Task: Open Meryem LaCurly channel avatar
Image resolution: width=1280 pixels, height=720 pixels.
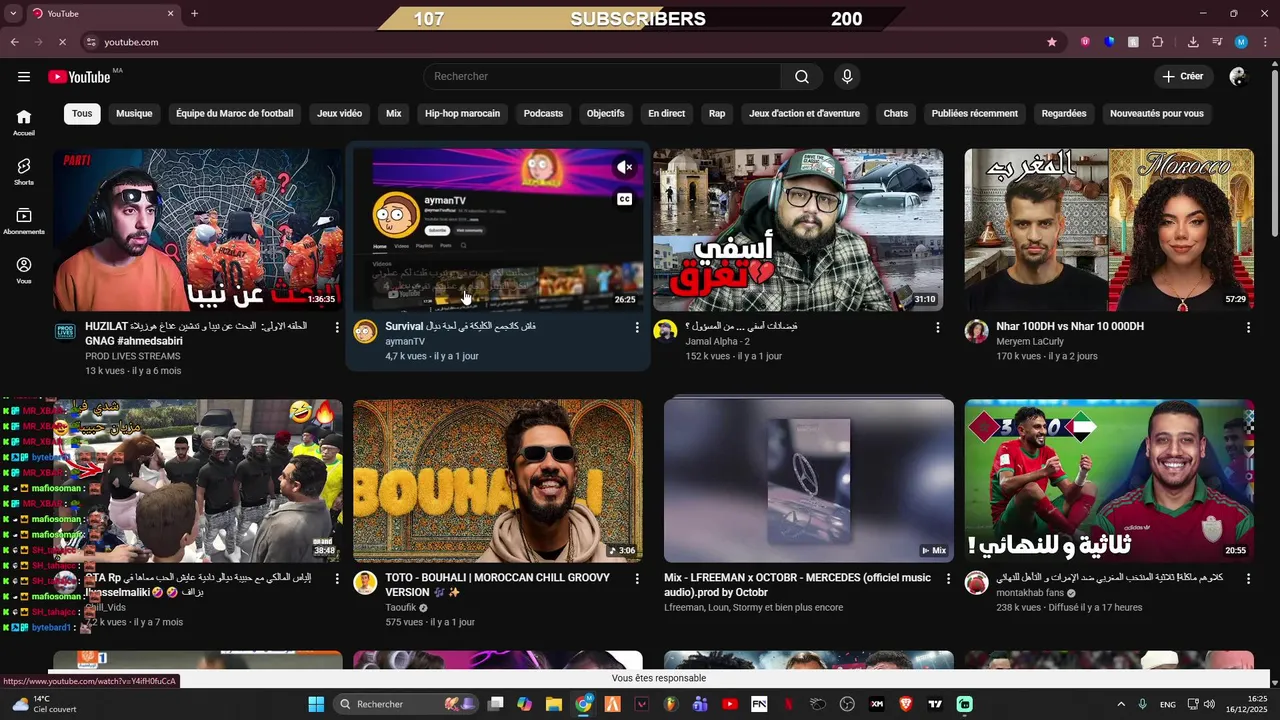Action: click(976, 332)
